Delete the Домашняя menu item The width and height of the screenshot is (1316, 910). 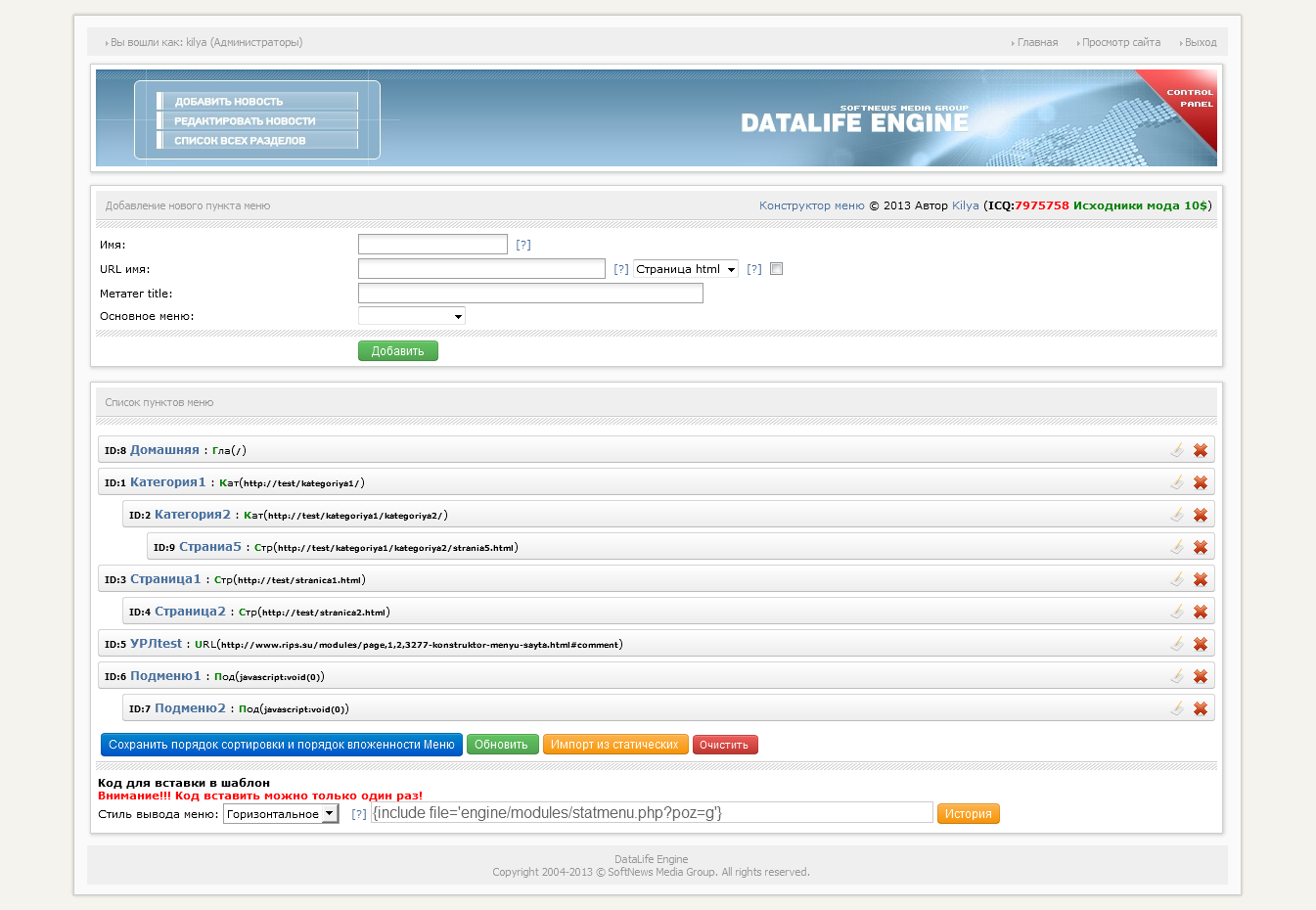1201,450
